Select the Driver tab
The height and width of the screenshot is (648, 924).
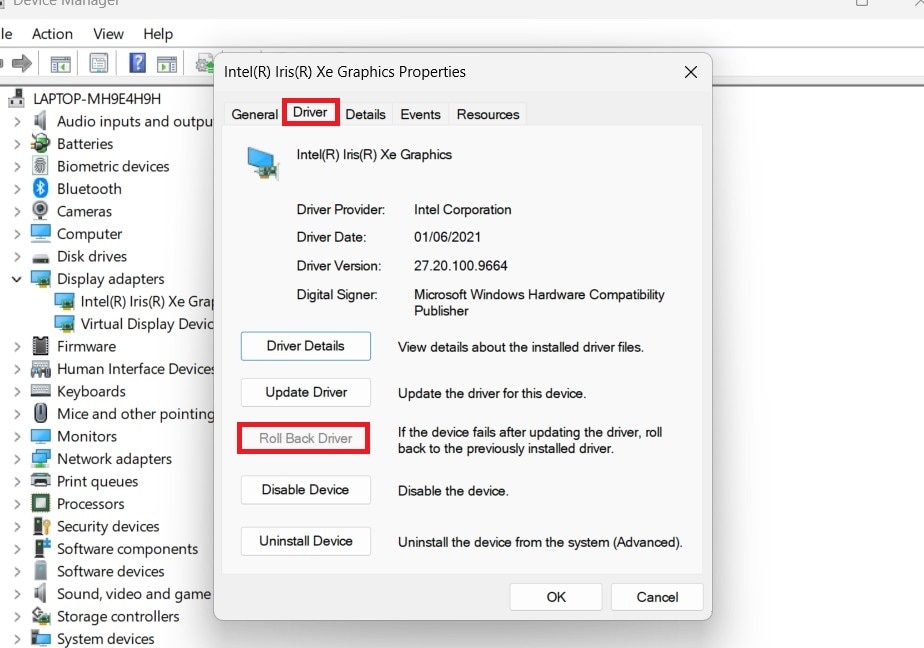coord(310,112)
